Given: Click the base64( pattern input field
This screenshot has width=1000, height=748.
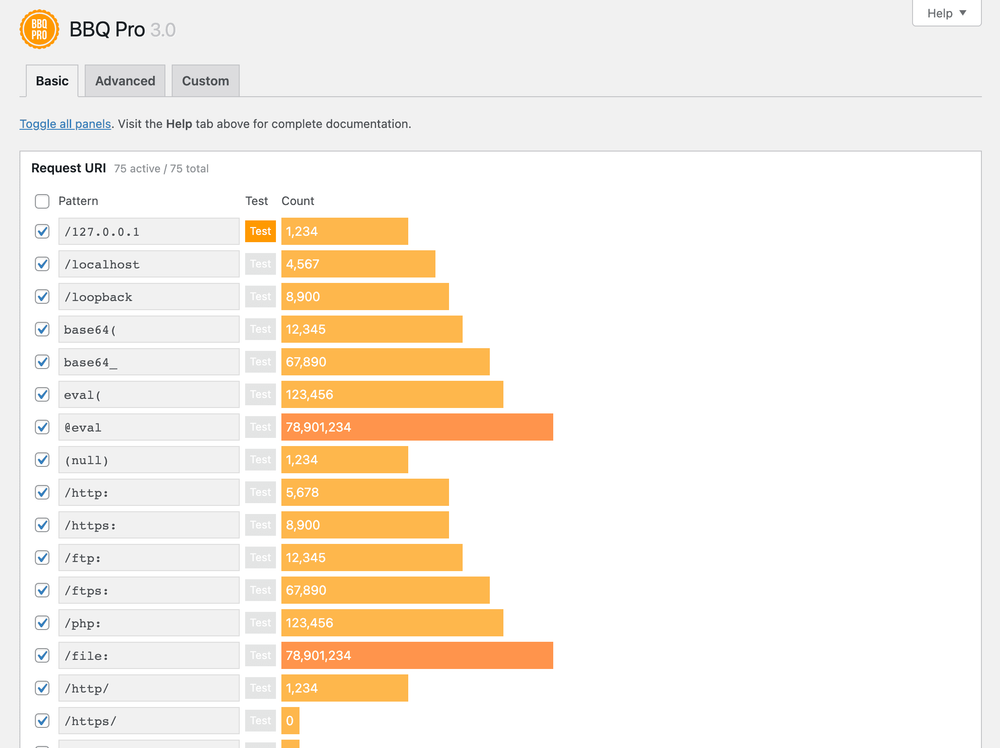Looking at the screenshot, I should click(148, 329).
